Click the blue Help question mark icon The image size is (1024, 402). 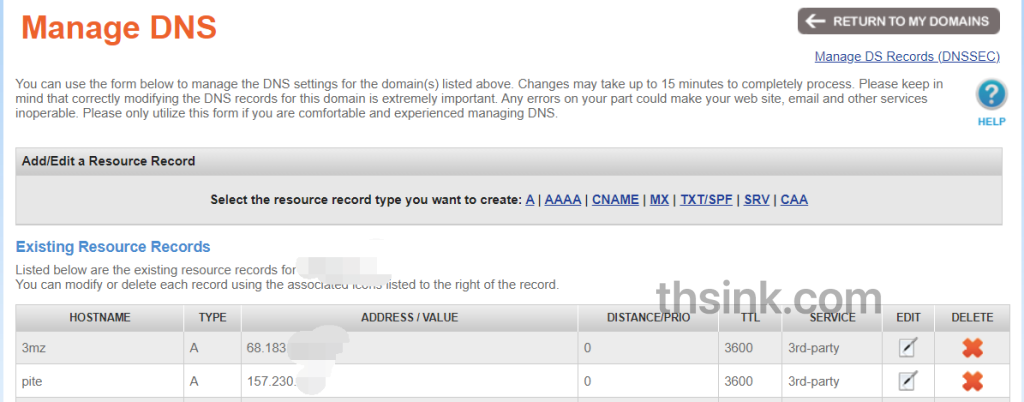[x=990, y=96]
